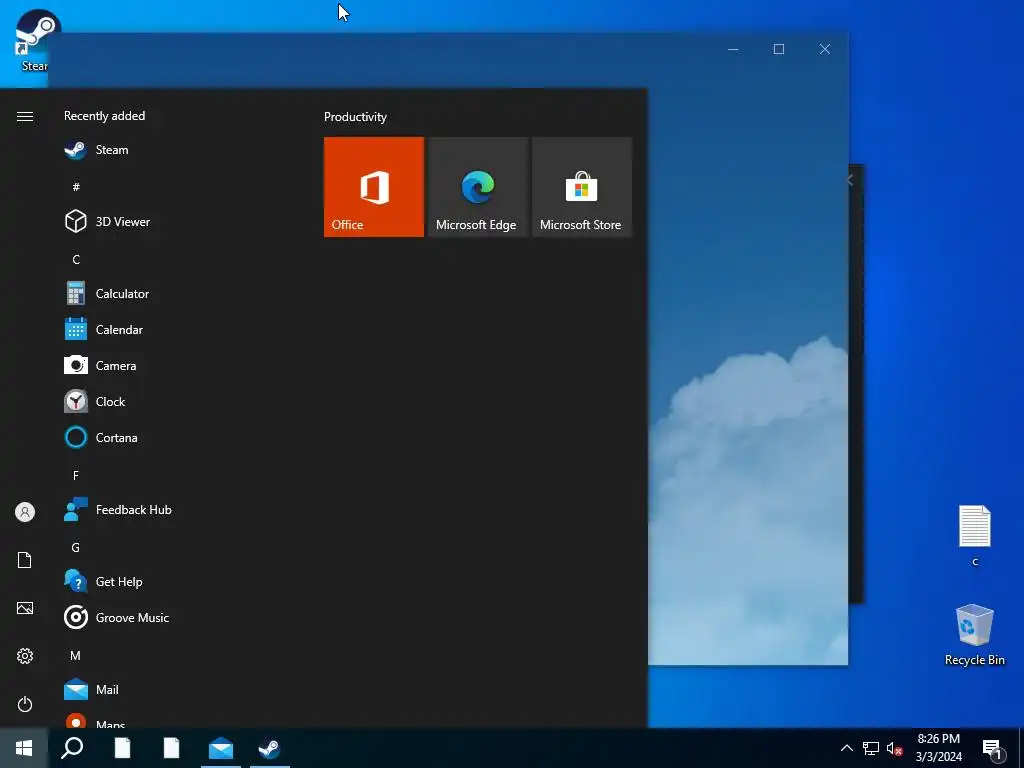This screenshot has height=768, width=1024.
Task: Open the user account icon
Action: [x=25, y=512]
